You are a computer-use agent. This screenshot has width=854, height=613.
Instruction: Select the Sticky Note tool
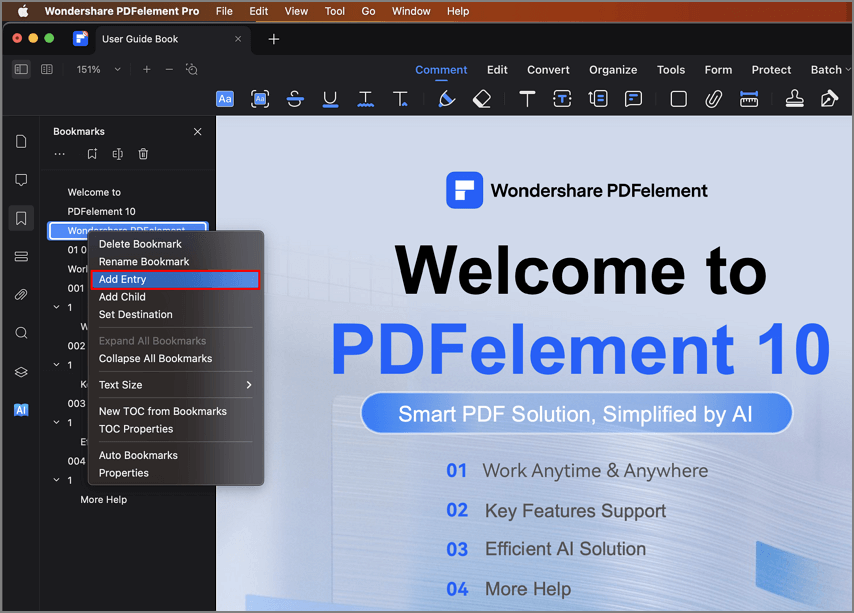click(x=633, y=99)
